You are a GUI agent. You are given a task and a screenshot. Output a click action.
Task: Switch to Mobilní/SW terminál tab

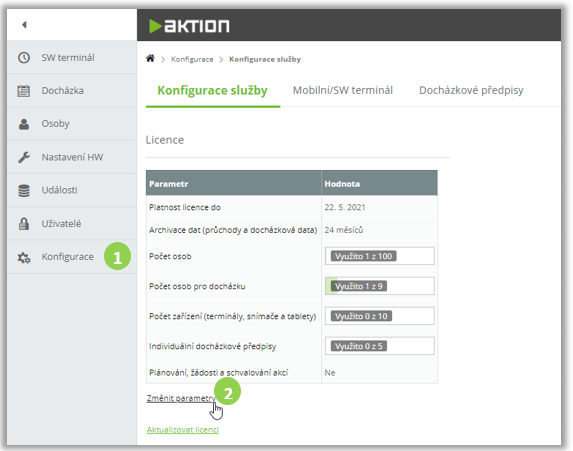(343, 90)
